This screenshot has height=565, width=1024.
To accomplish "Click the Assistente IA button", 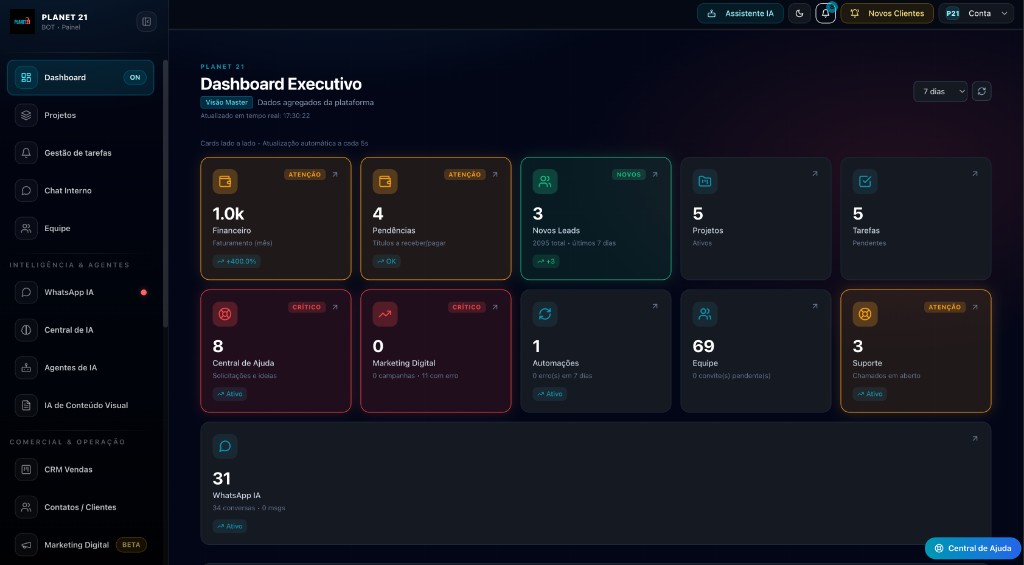I will coord(740,13).
